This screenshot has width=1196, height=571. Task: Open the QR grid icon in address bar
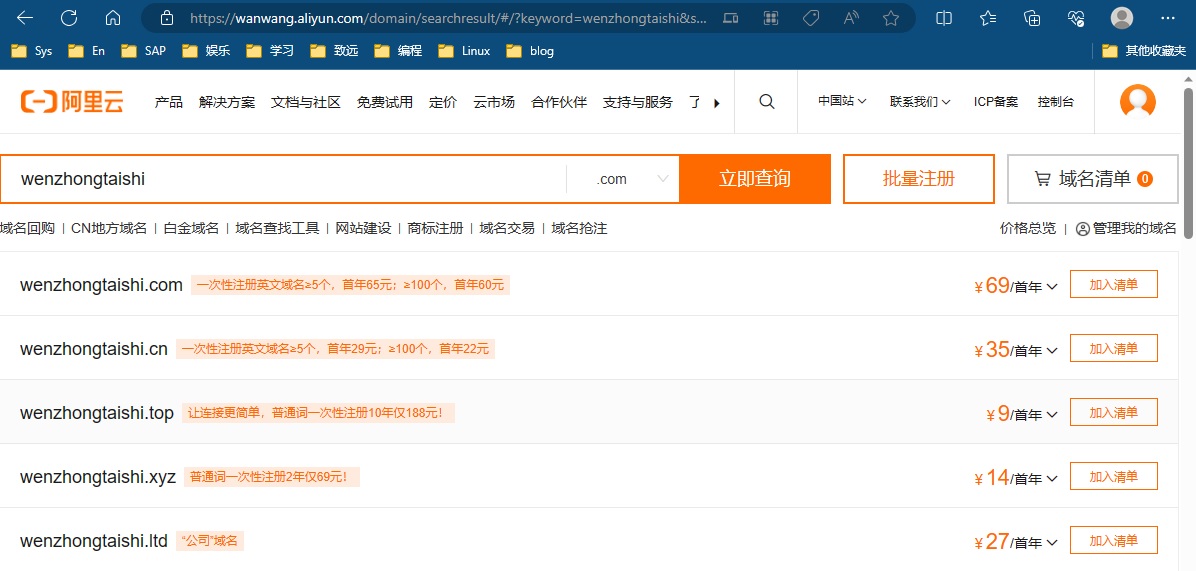(771, 18)
